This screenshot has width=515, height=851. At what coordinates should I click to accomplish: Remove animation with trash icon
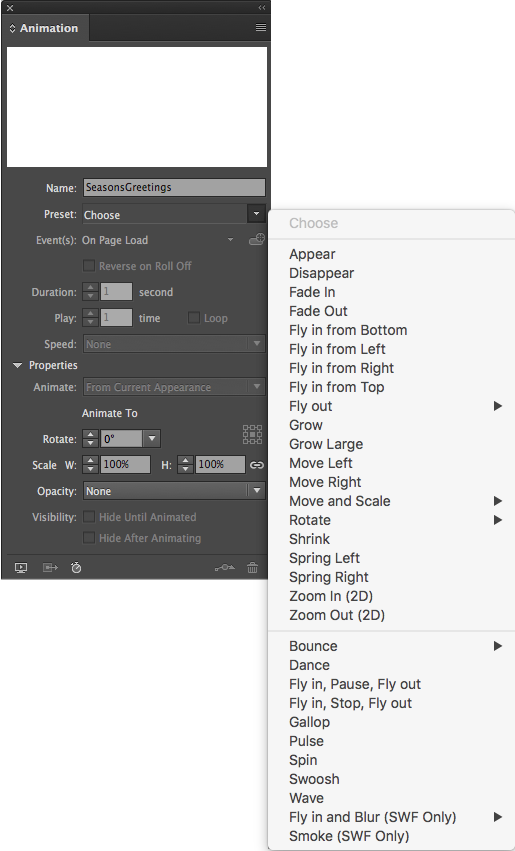pyautogui.click(x=252, y=568)
